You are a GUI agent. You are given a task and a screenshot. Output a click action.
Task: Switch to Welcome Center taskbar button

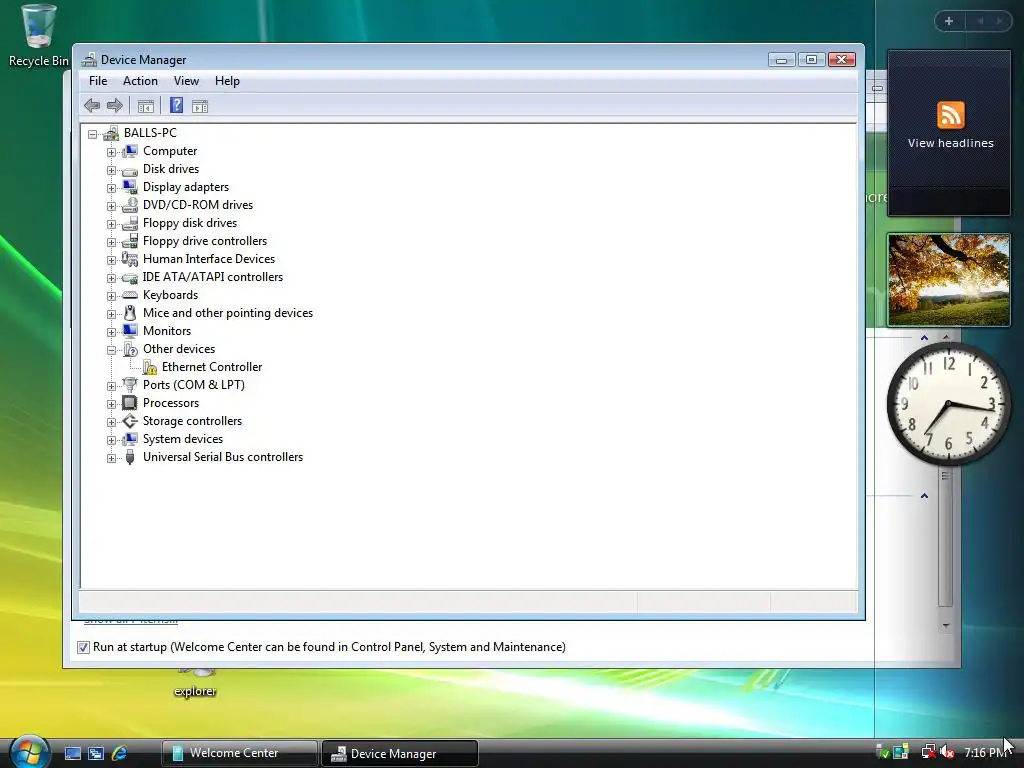[240, 753]
